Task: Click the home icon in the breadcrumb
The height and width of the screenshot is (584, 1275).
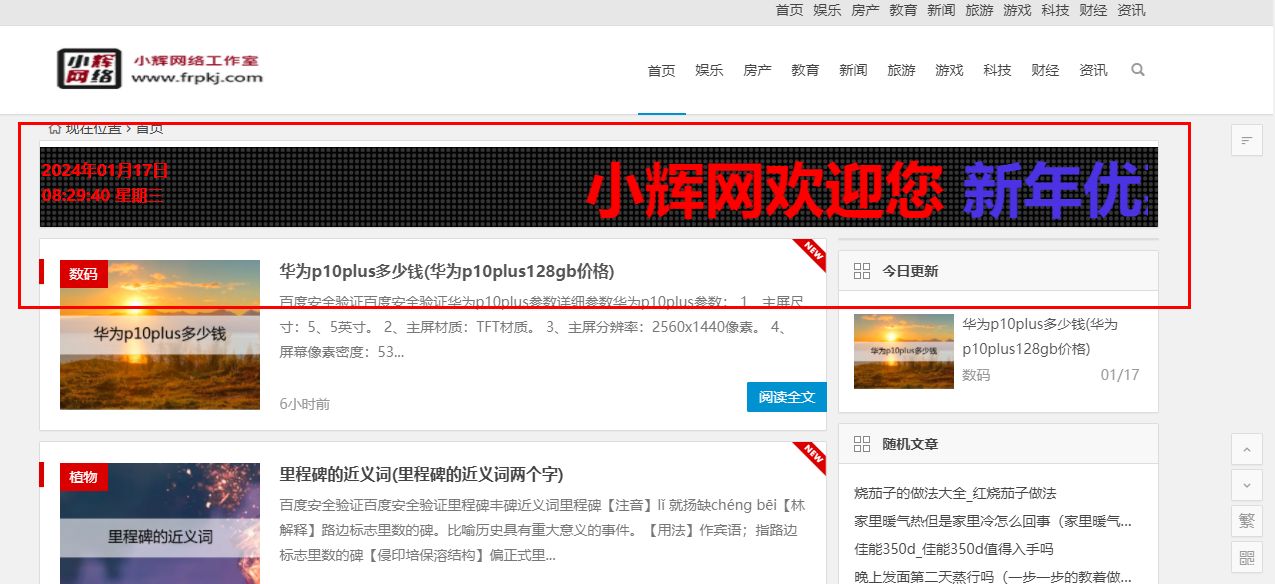Action: click(x=55, y=127)
